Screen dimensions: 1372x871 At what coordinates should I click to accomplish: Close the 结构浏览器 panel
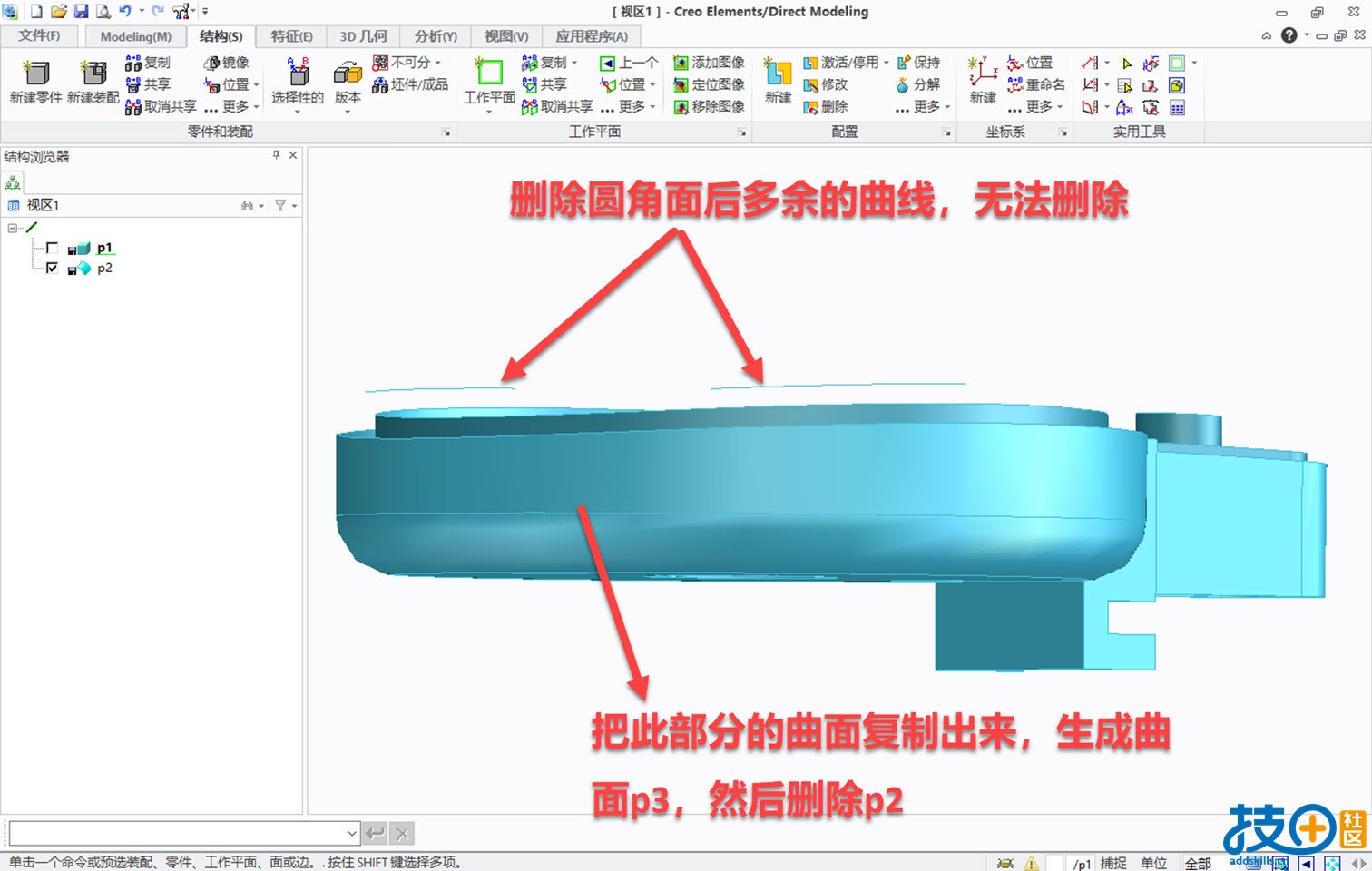tap(293, 155)
